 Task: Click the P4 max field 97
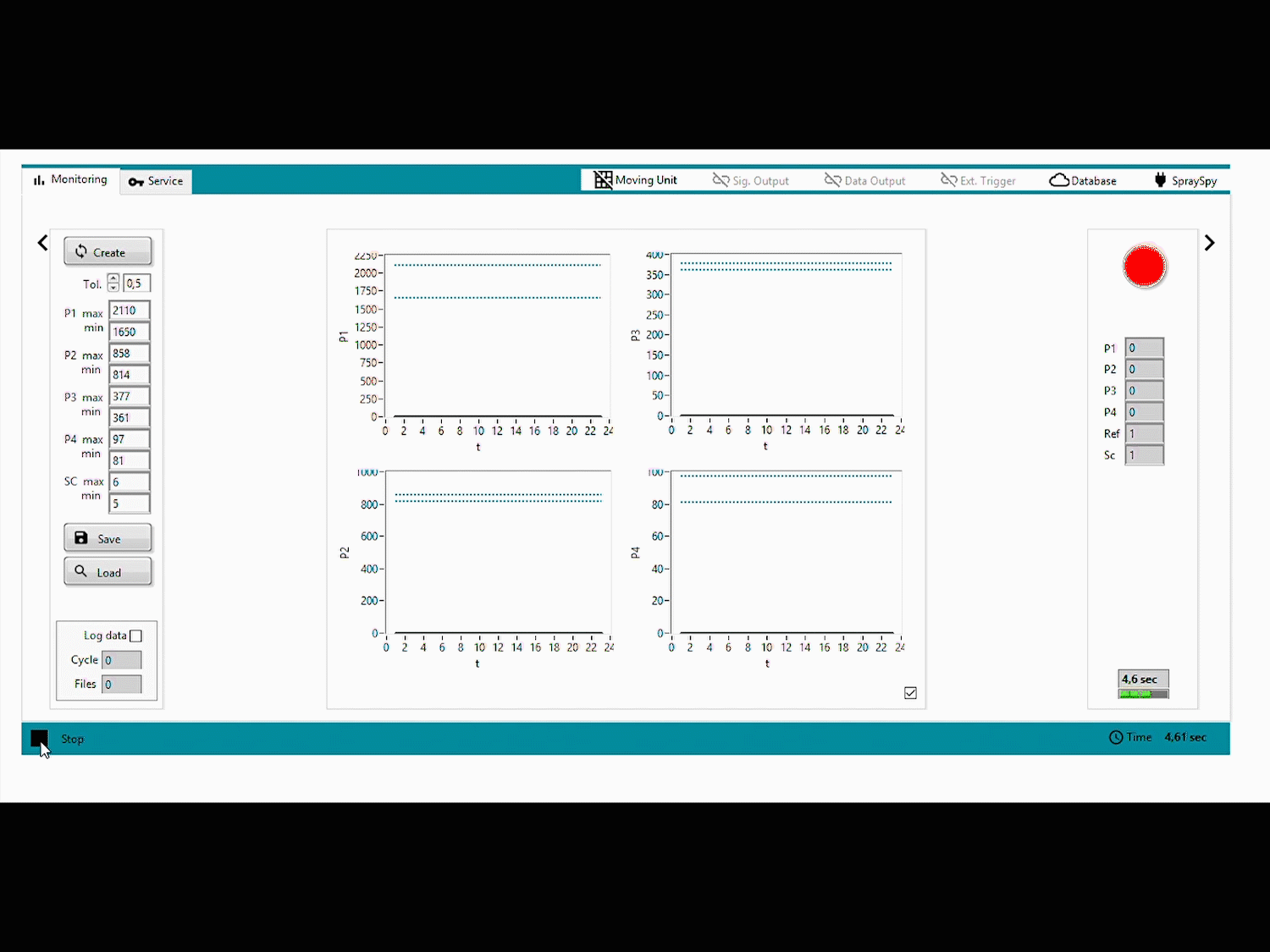(x=130, y=439)
